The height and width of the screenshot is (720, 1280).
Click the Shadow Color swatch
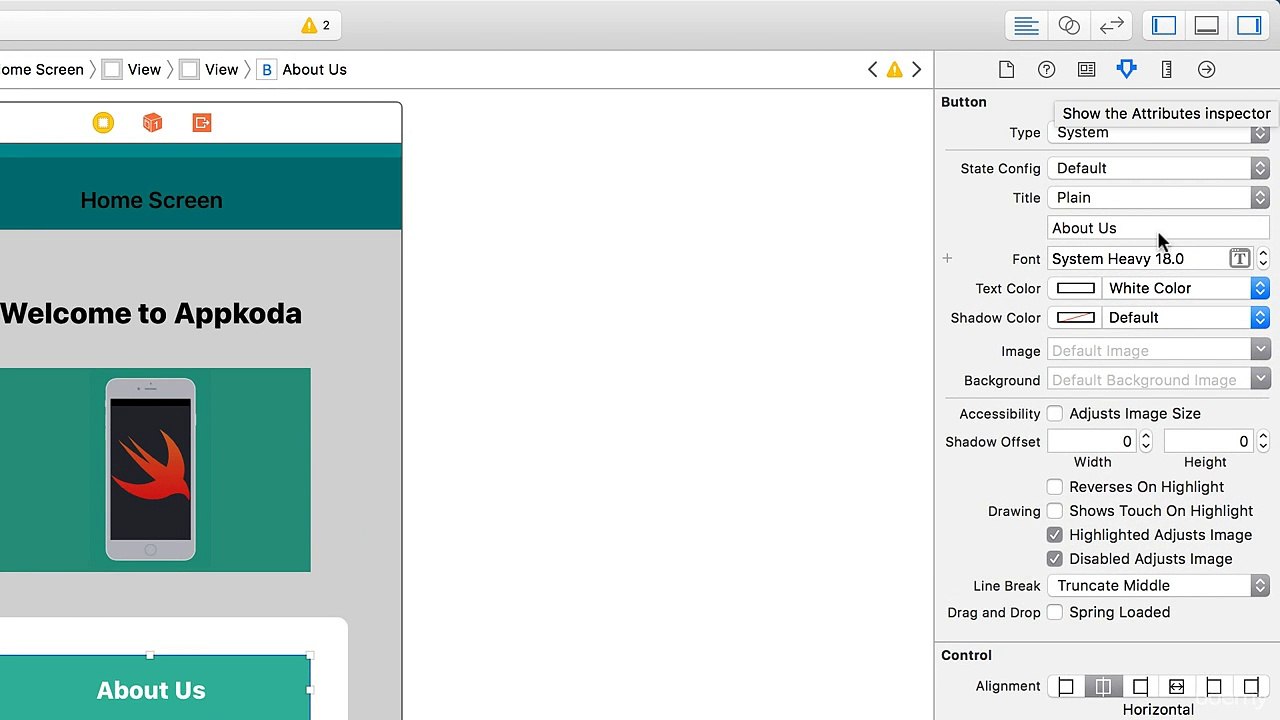pyautogui.click(x=1076, y=318)
